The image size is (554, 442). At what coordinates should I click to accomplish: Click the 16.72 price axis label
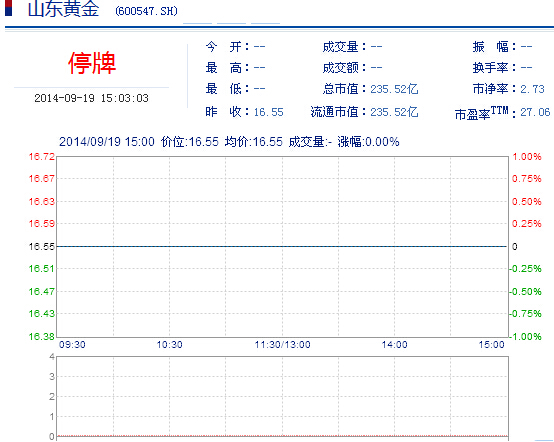coord(42,157)
